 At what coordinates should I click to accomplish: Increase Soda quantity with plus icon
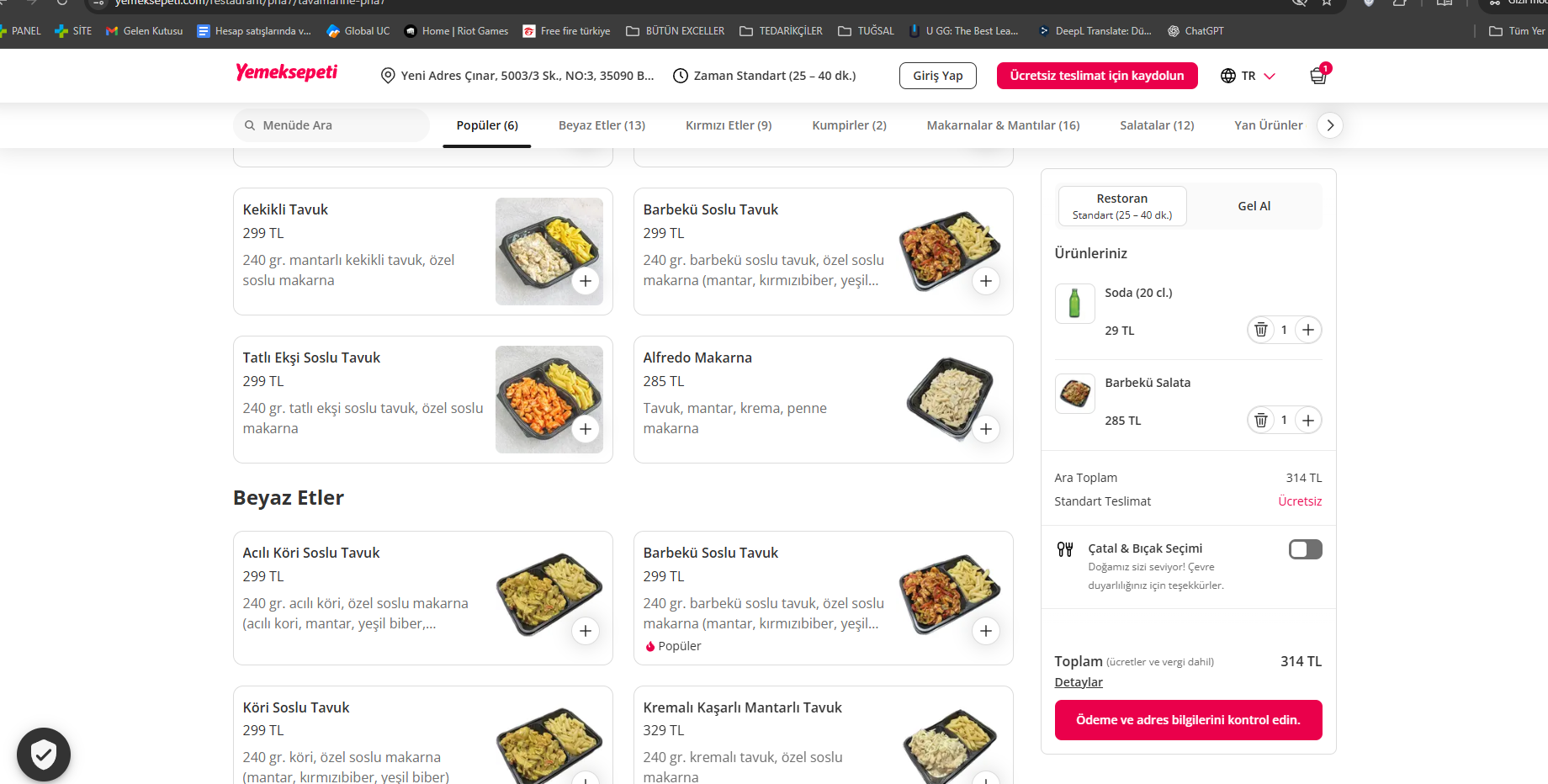[x=1308, y=330]
